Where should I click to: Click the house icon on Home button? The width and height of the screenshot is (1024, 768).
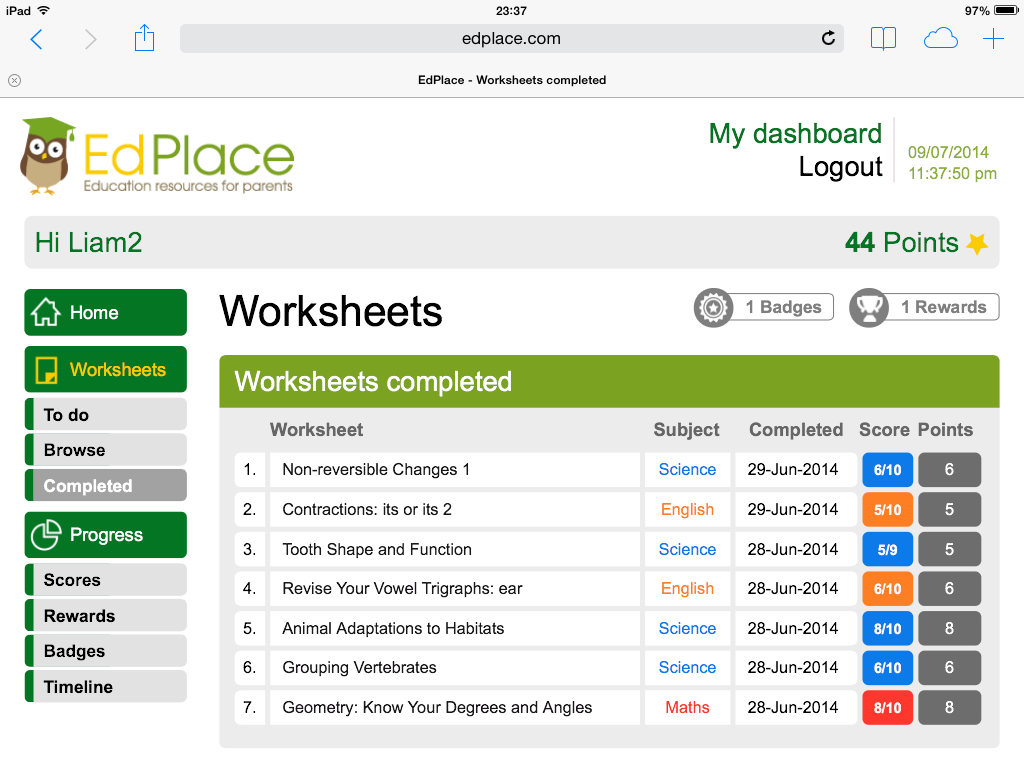tap(46, 312)
